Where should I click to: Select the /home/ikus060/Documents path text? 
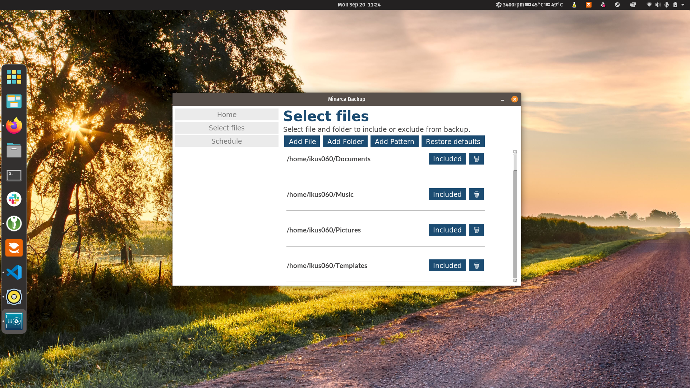tap(328, 159)
